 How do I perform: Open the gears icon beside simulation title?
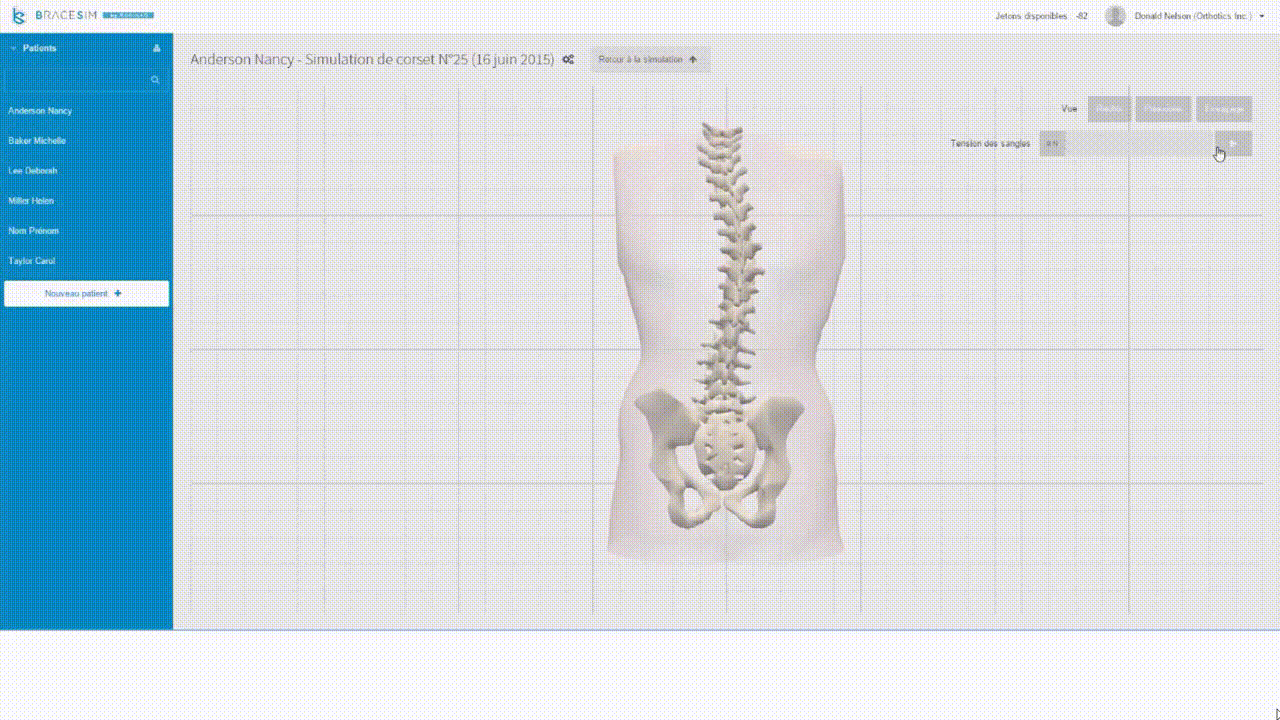[568, 60]
